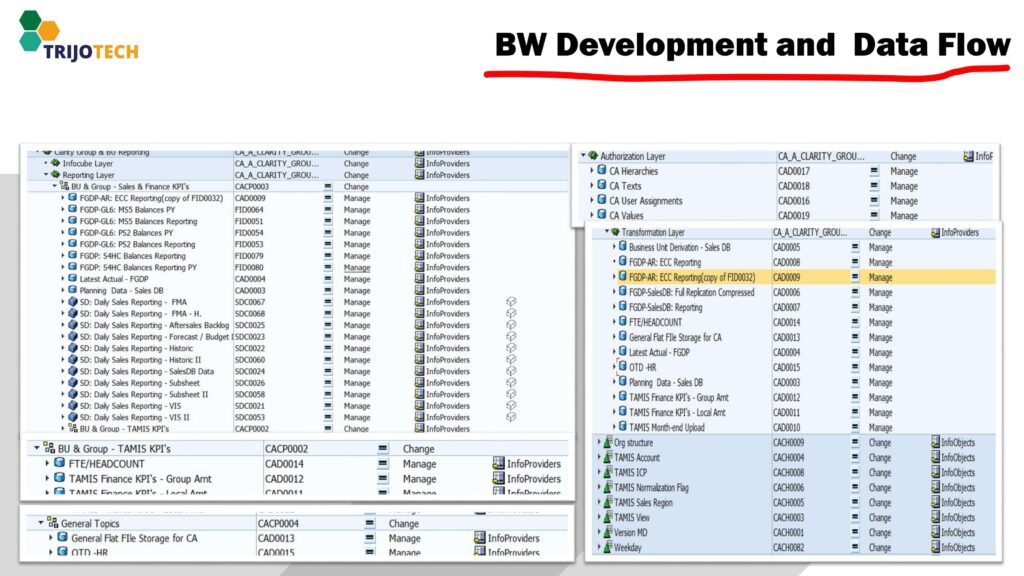The width and height of the screenshot is (1024, 576).
Task: Click the DSO icon beside FGDP-GL6: MS5 Balances PY
Action: click(x=72, y=210)
